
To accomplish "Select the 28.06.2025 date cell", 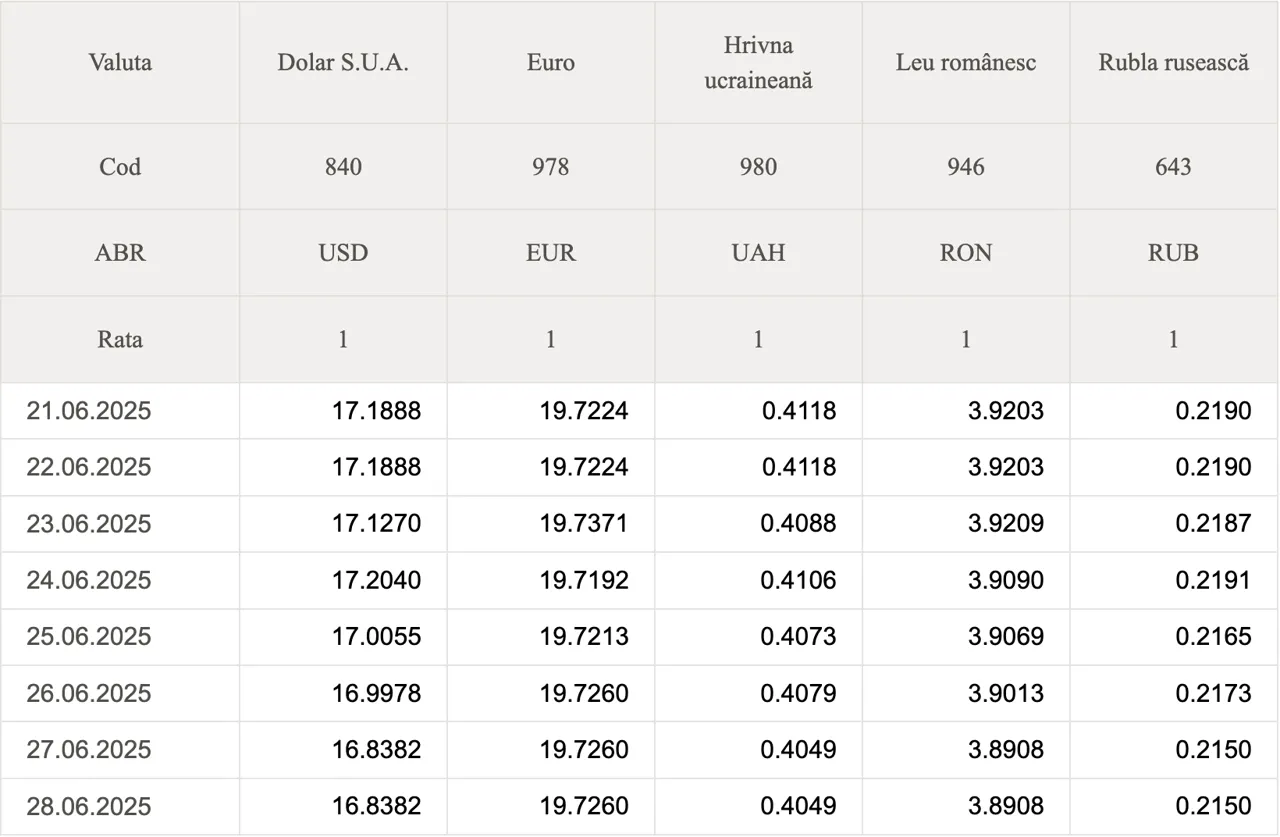I will coord(120,806).
